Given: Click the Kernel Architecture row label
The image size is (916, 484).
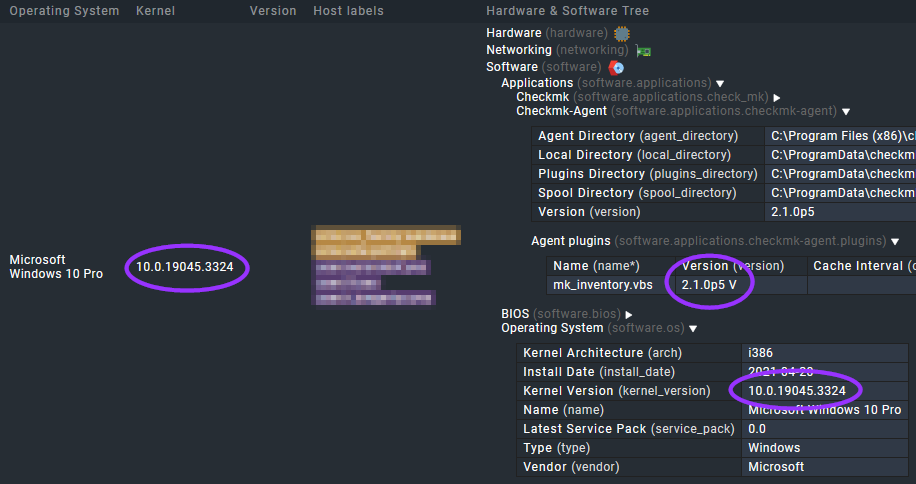Looking at the screenshot, I should click(x=602, y=353).
